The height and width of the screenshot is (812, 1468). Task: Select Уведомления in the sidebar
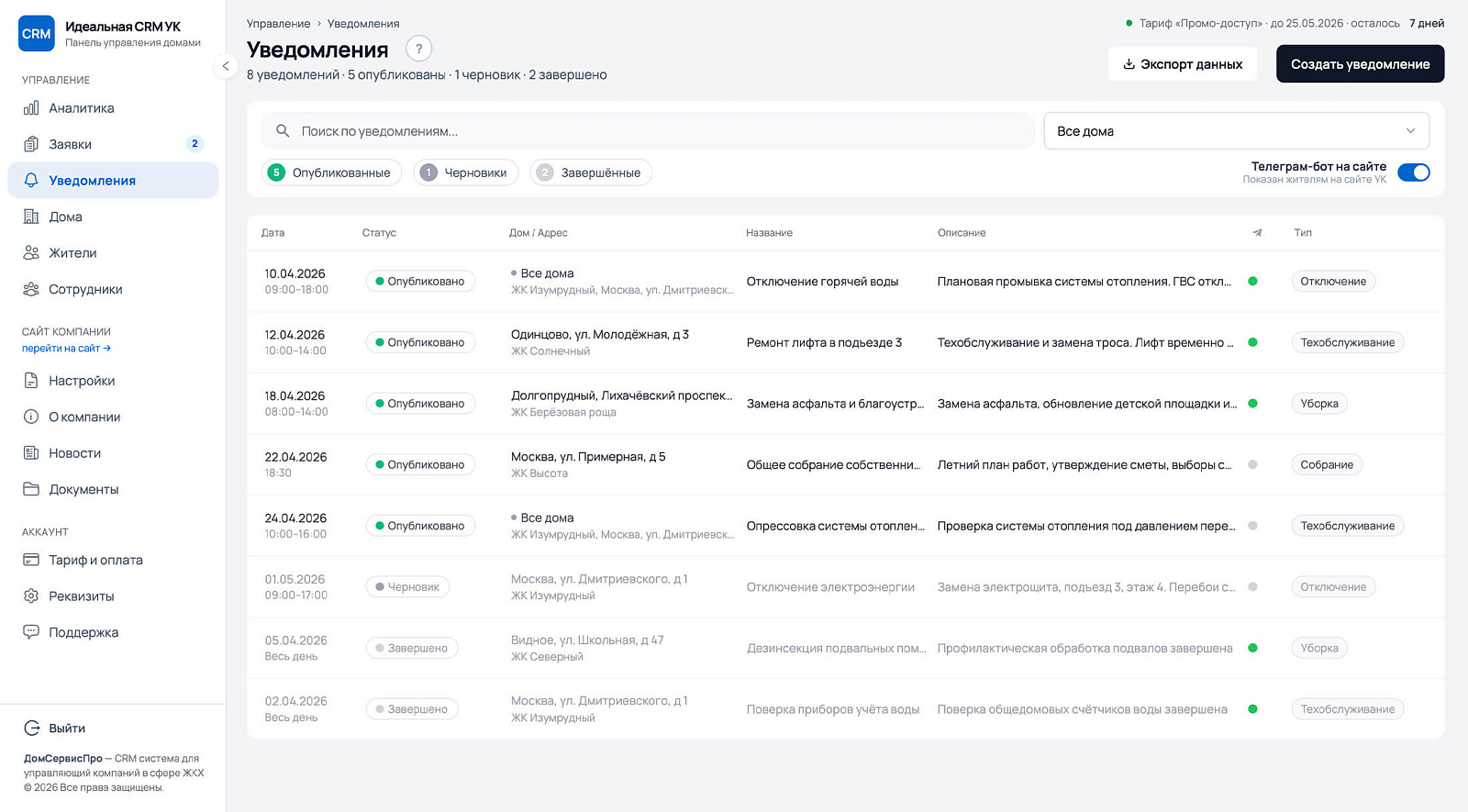pos(113,181)
